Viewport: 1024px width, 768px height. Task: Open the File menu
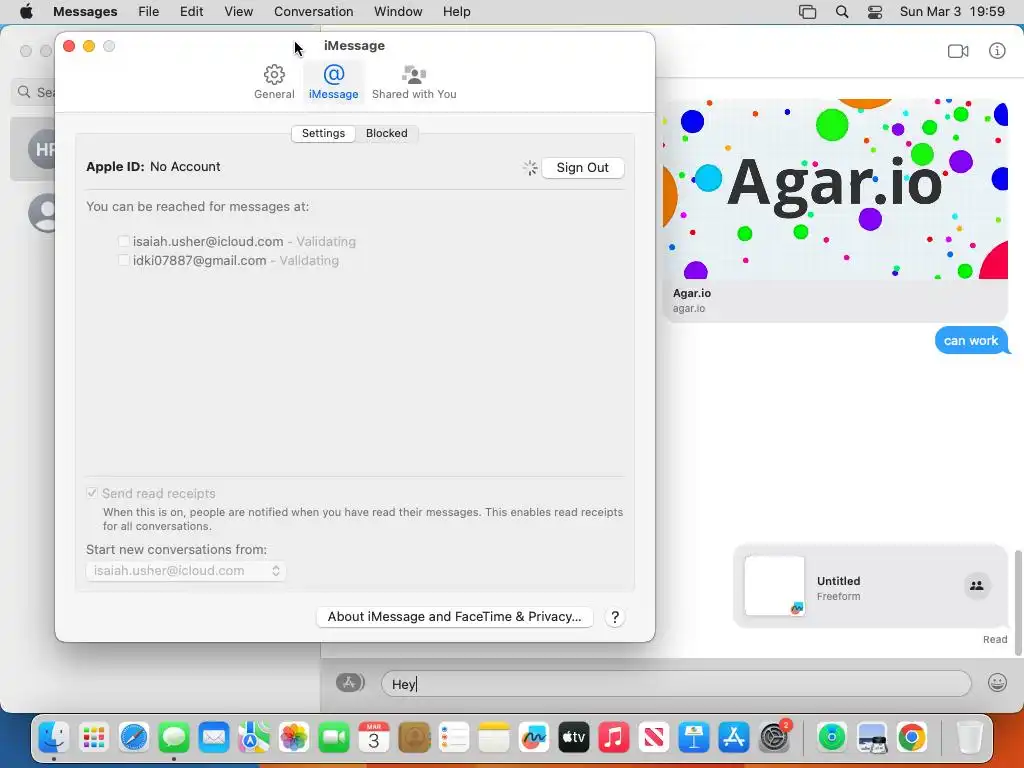click(x=148, y=12)
